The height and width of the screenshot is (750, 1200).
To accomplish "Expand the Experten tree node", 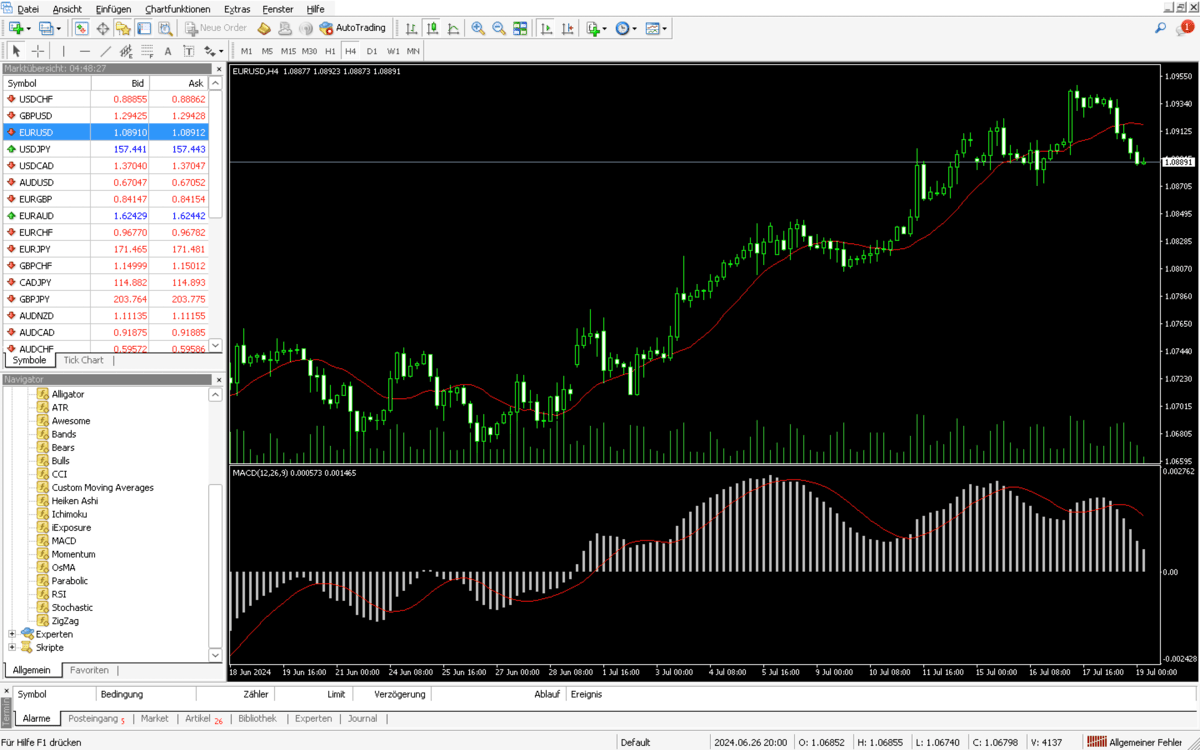I will tap(12, 634).
